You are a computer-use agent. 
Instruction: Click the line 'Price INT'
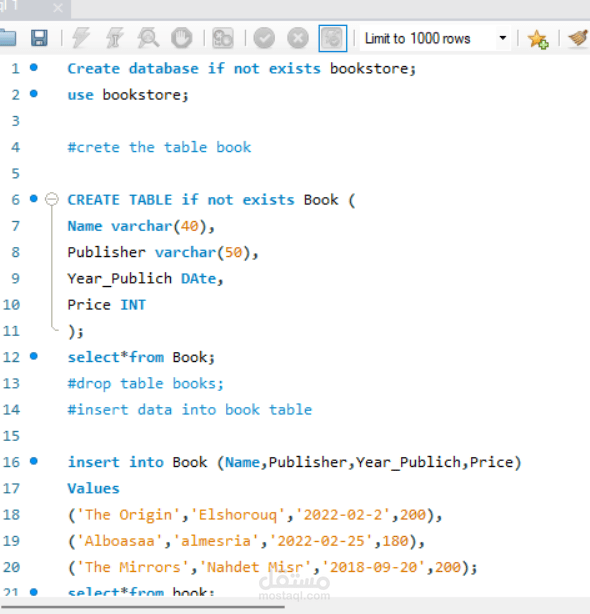click(x=106, y=305)
